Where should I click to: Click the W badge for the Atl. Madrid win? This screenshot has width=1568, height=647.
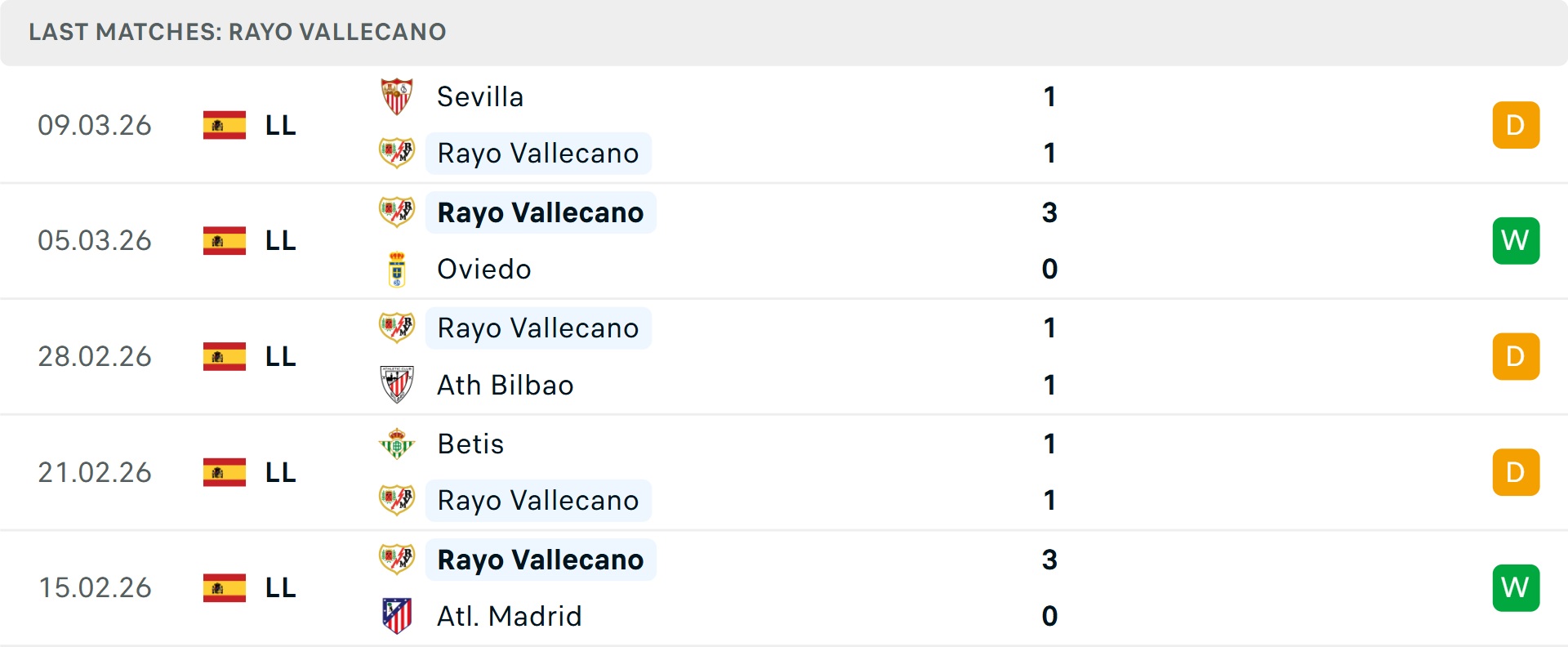1516,587
